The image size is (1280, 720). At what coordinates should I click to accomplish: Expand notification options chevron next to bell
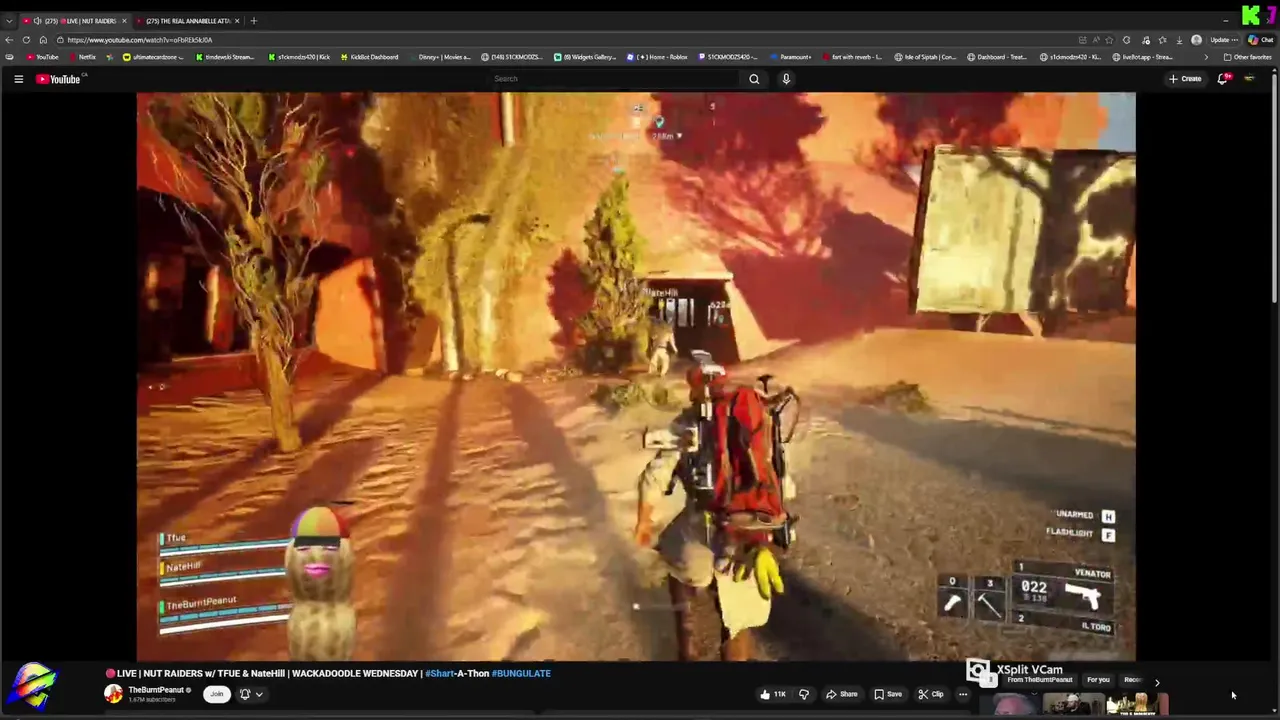(259, 694)
